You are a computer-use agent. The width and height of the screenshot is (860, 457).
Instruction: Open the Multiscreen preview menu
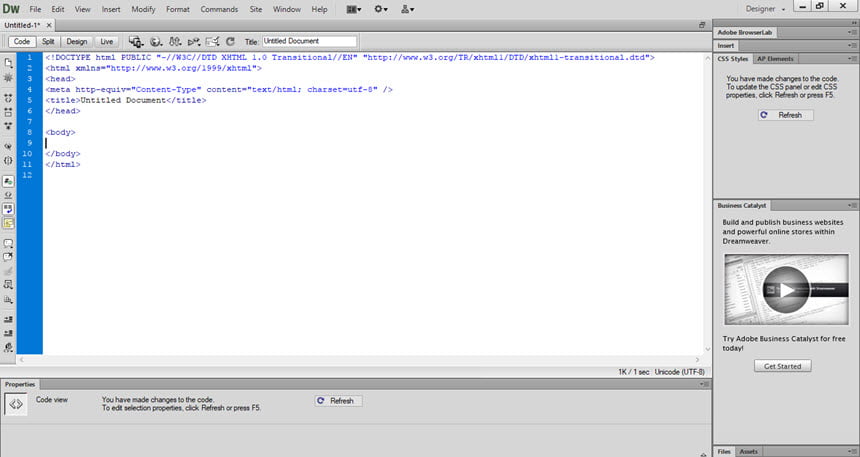(x=135, y=42)
